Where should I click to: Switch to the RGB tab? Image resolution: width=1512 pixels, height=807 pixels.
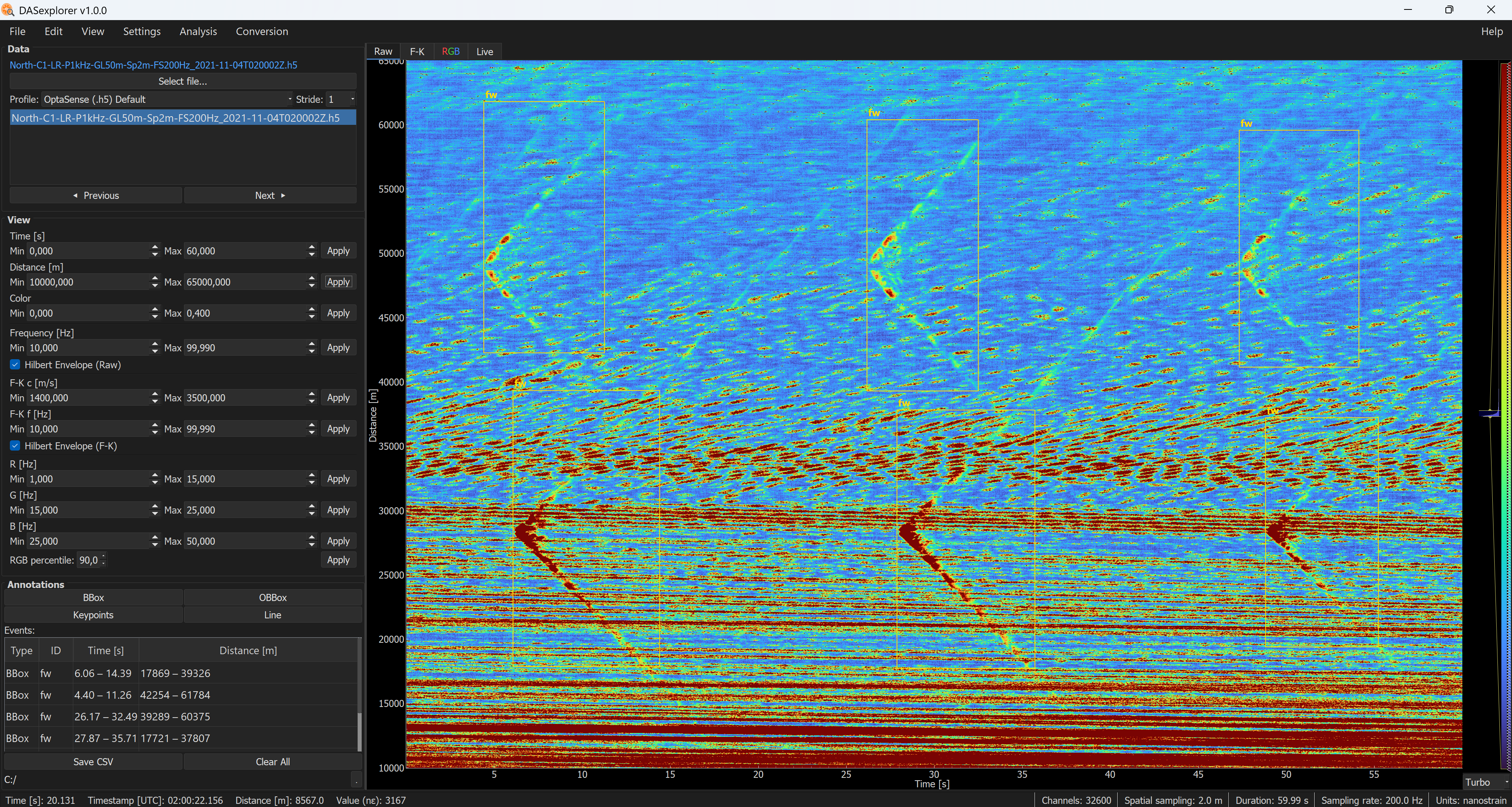tap(450, 52)
